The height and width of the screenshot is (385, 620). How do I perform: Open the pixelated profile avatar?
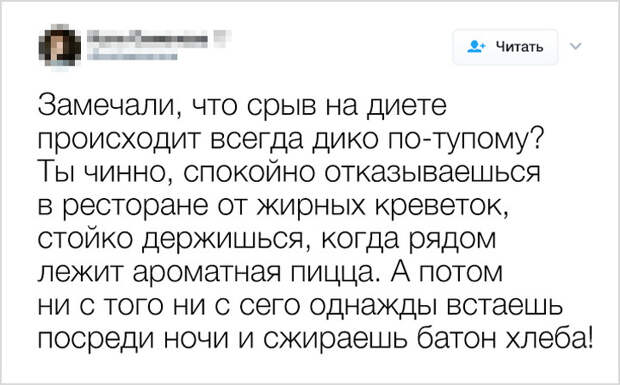pyautogui.click(x=60, y=48)
